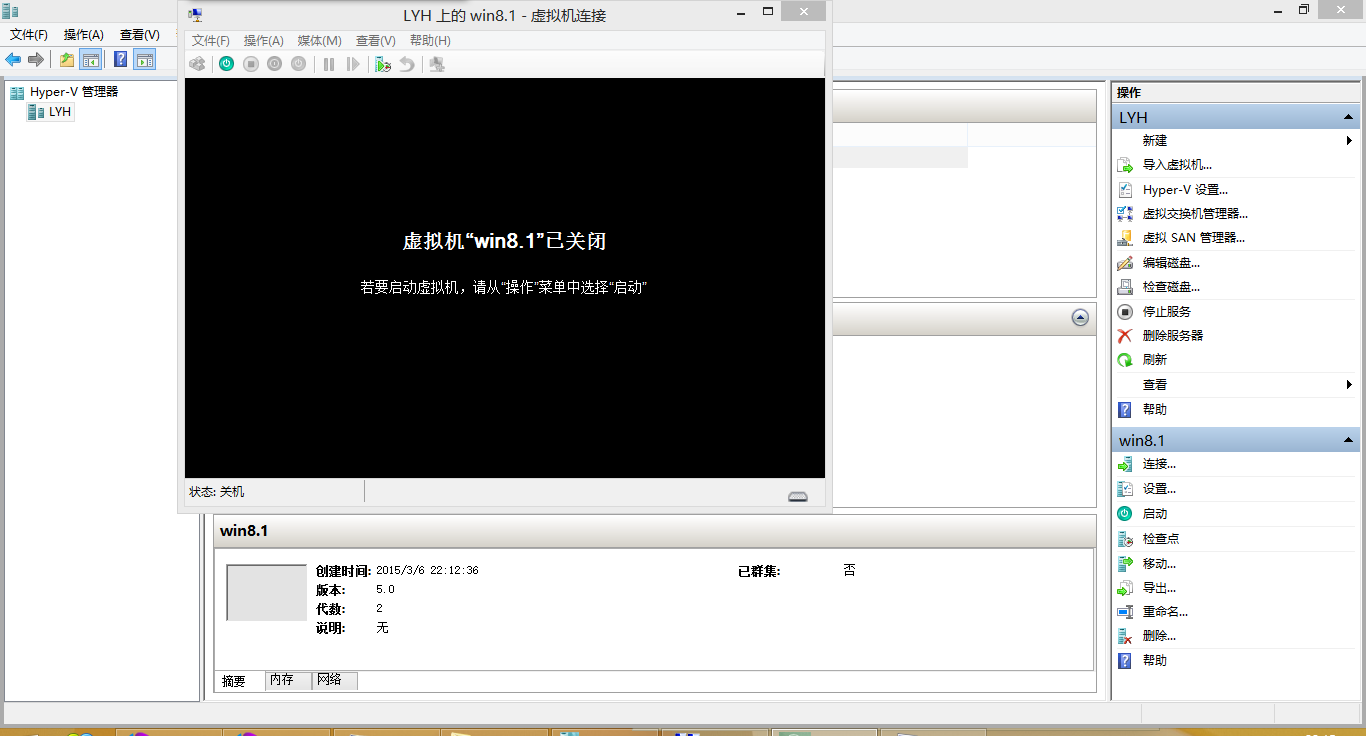
Task: Open 文件(F) menu in VM connection window
Action: 211,41
